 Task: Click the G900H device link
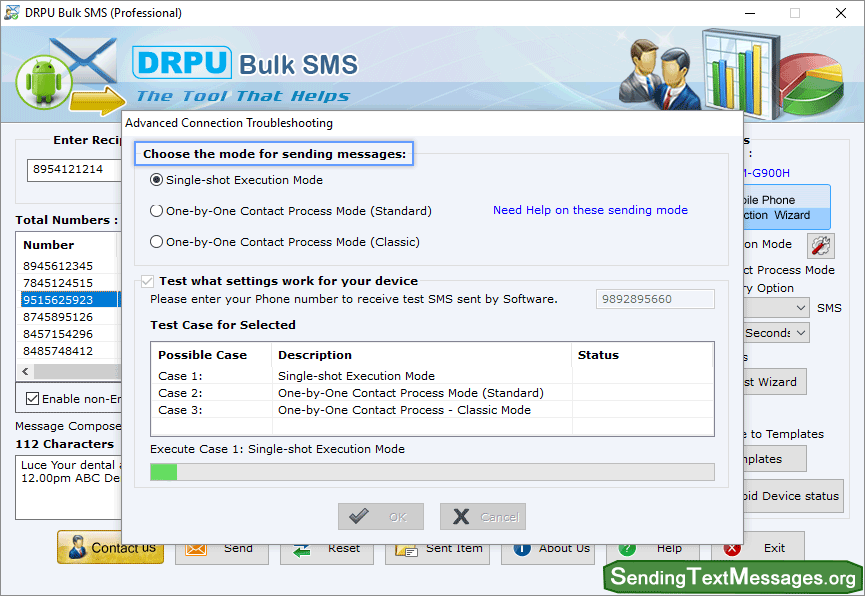pyautogui.click(x=767, y=173)
